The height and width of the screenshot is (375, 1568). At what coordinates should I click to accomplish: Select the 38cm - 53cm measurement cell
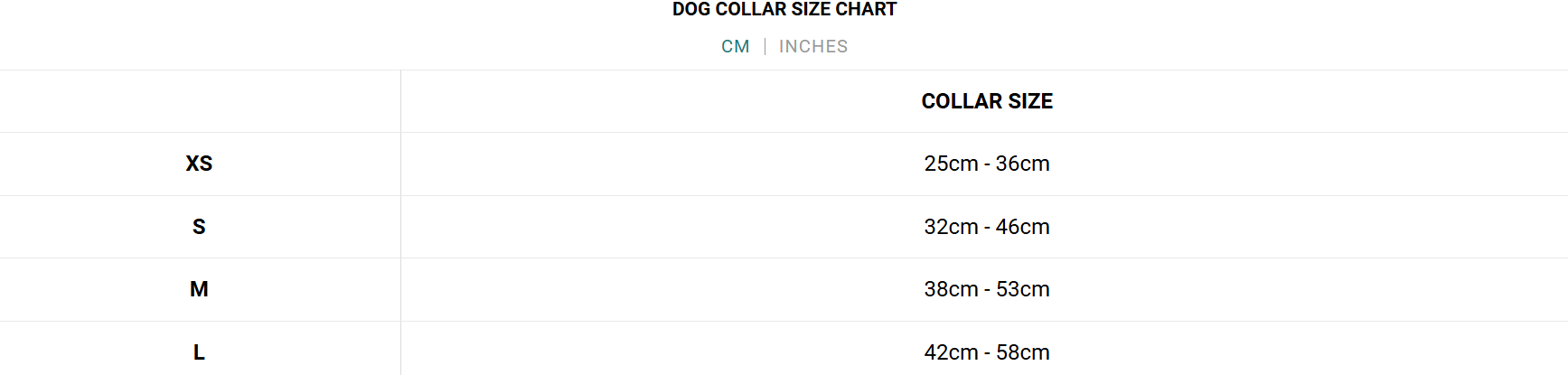point(986,289)
